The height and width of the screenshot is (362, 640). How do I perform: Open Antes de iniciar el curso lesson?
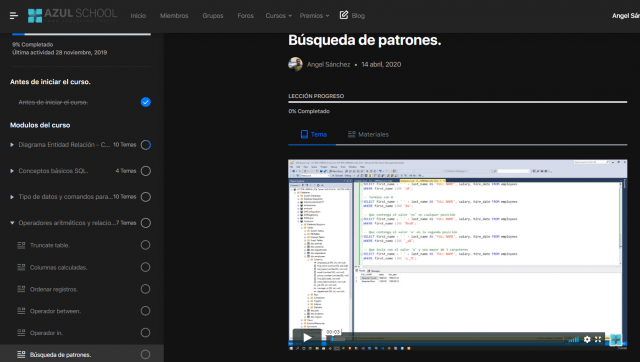pyautogui.click(x=53, y=102)
